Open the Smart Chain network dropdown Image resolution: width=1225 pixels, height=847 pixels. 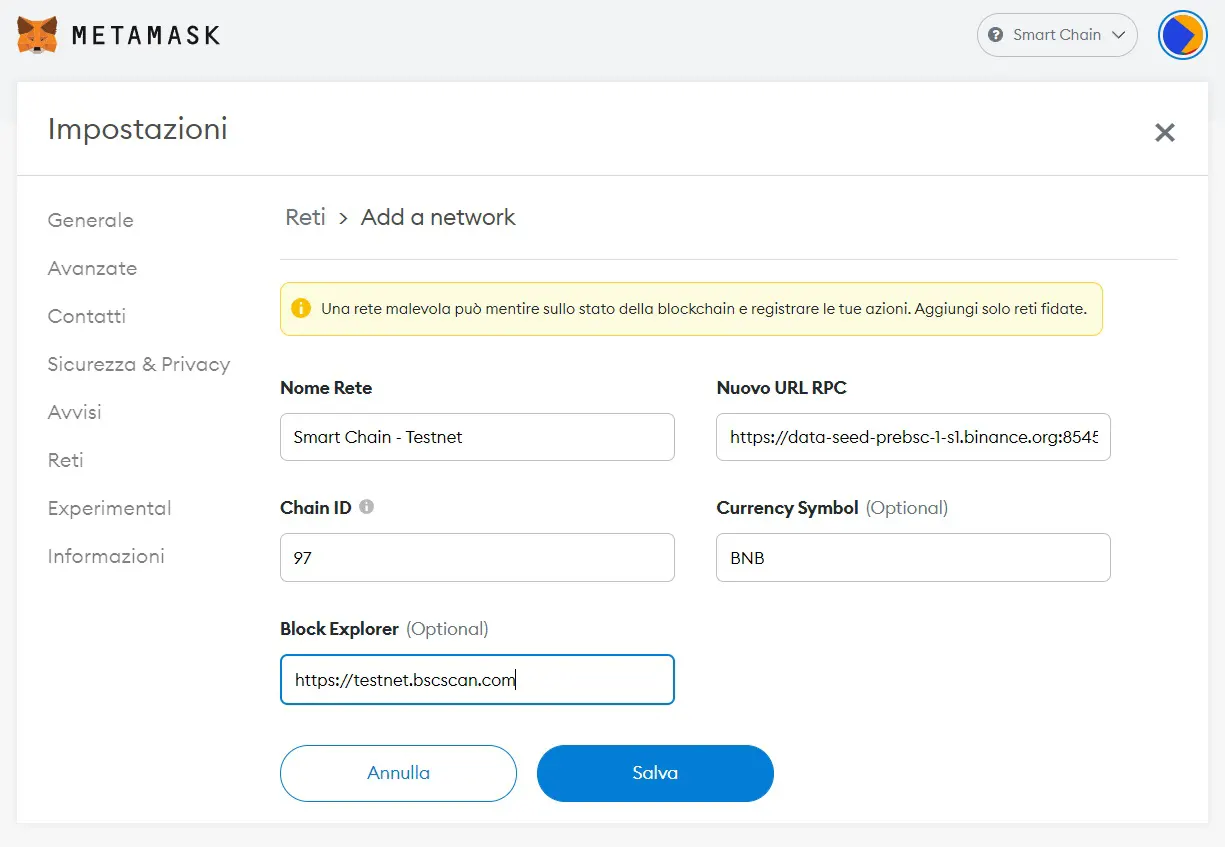click(x=1057, y=35)
